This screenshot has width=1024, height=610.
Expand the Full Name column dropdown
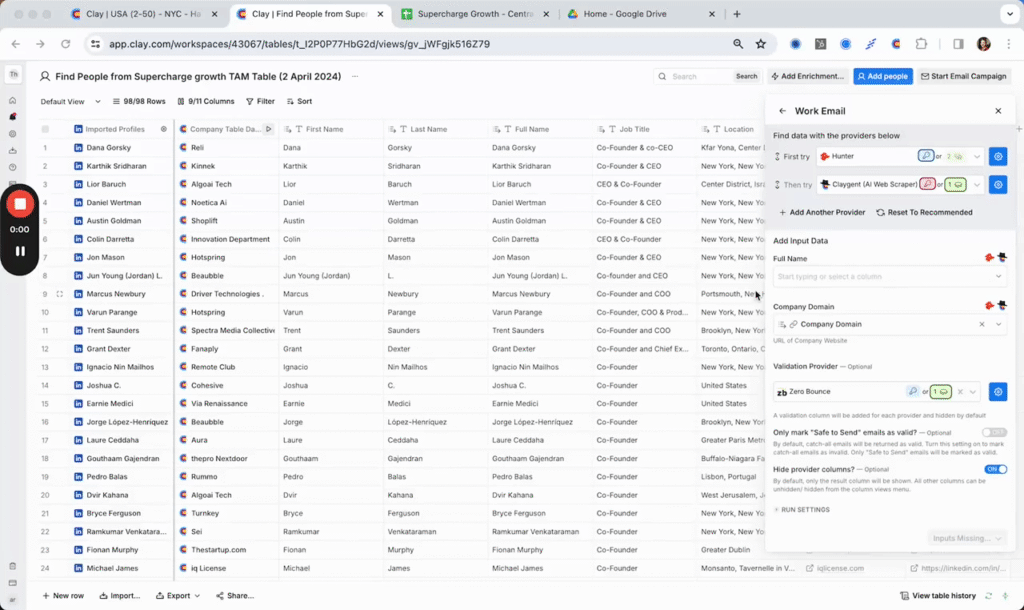click(x=998, y=276)
